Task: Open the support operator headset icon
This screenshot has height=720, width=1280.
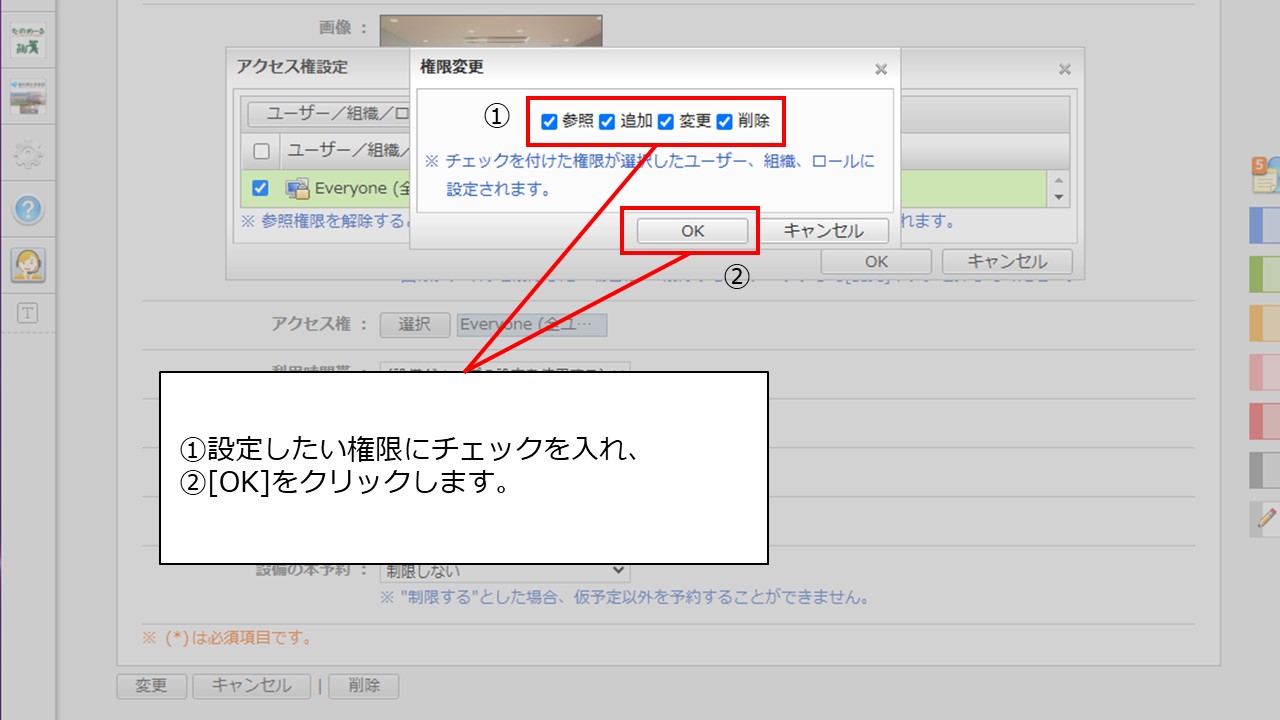Action: 28,264
